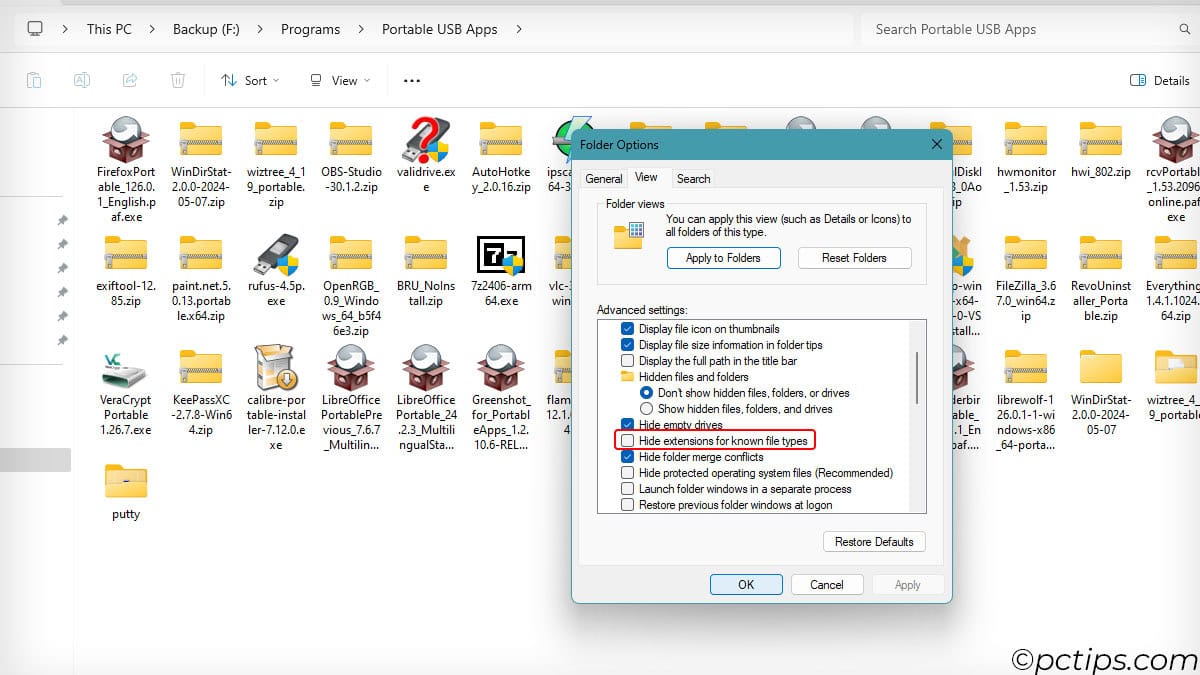Click the FirefoxPortable installer icon
The image size is (1200, 675).
(126, 140)
